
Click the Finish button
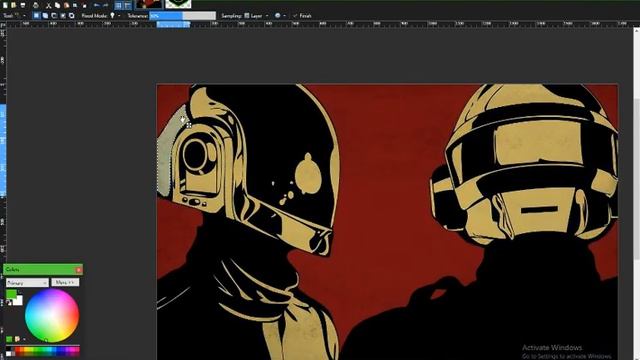pos(302,16)
